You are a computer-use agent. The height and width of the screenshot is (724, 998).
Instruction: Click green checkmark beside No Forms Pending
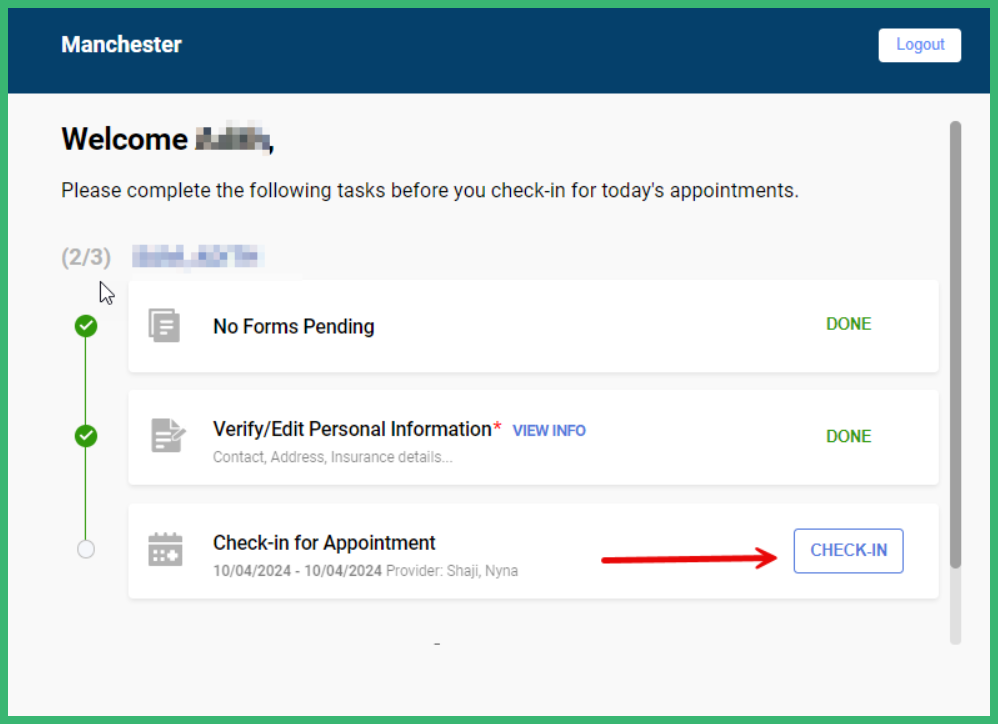[86, 326]
